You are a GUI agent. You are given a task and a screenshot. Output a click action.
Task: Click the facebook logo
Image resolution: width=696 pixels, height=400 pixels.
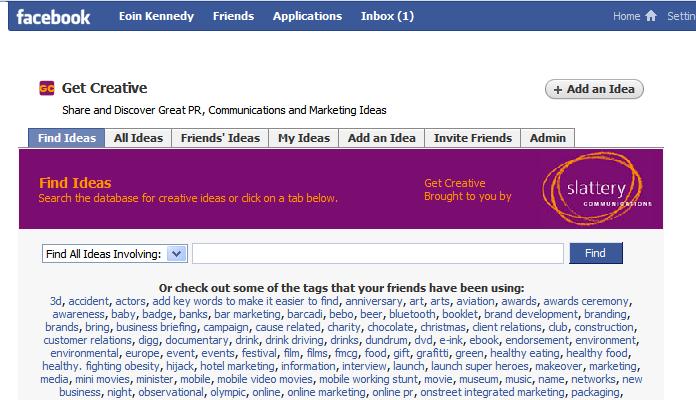click(x=53, y=17)
